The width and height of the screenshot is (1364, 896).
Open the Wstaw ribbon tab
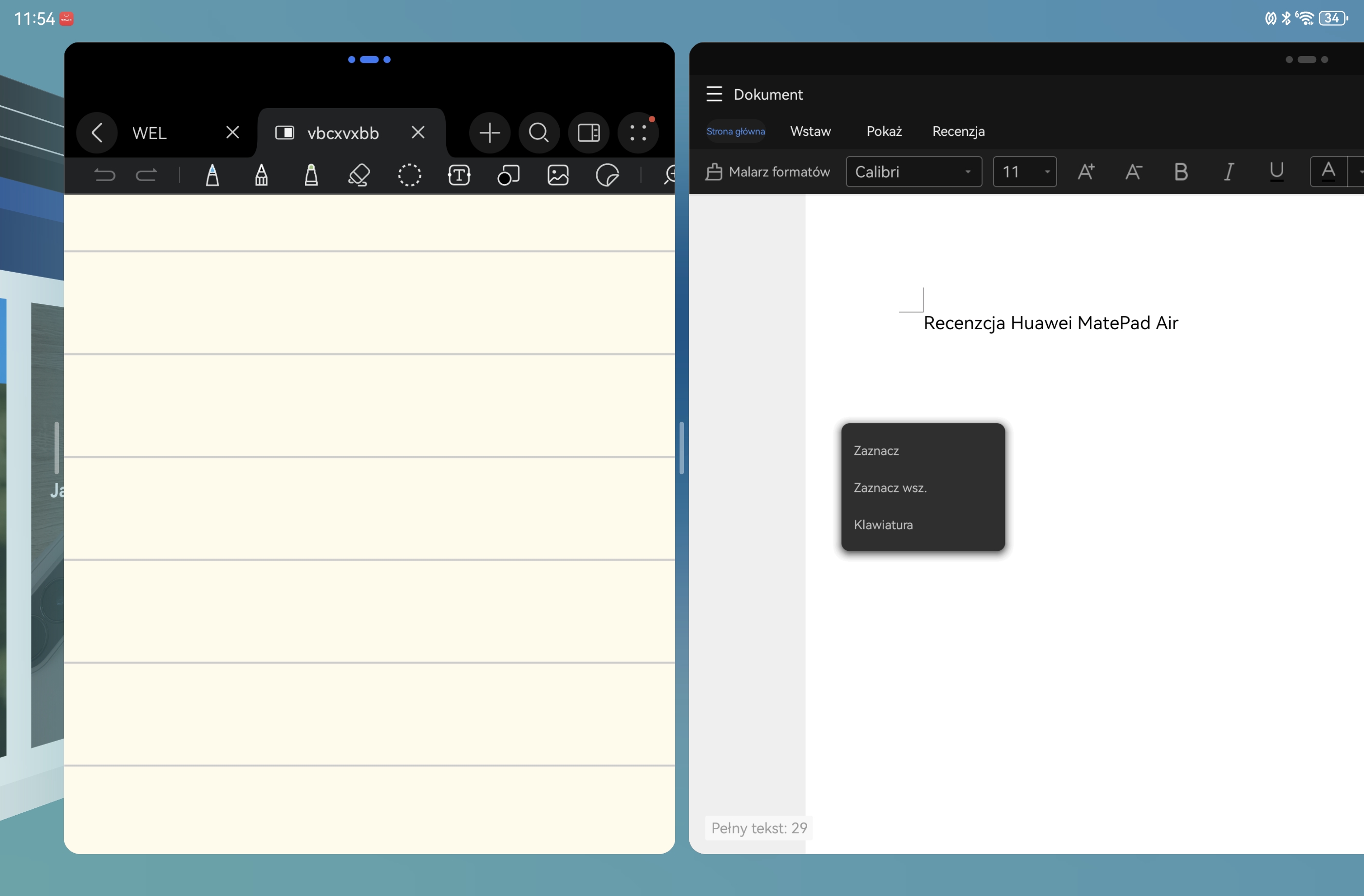coord(811,131)
